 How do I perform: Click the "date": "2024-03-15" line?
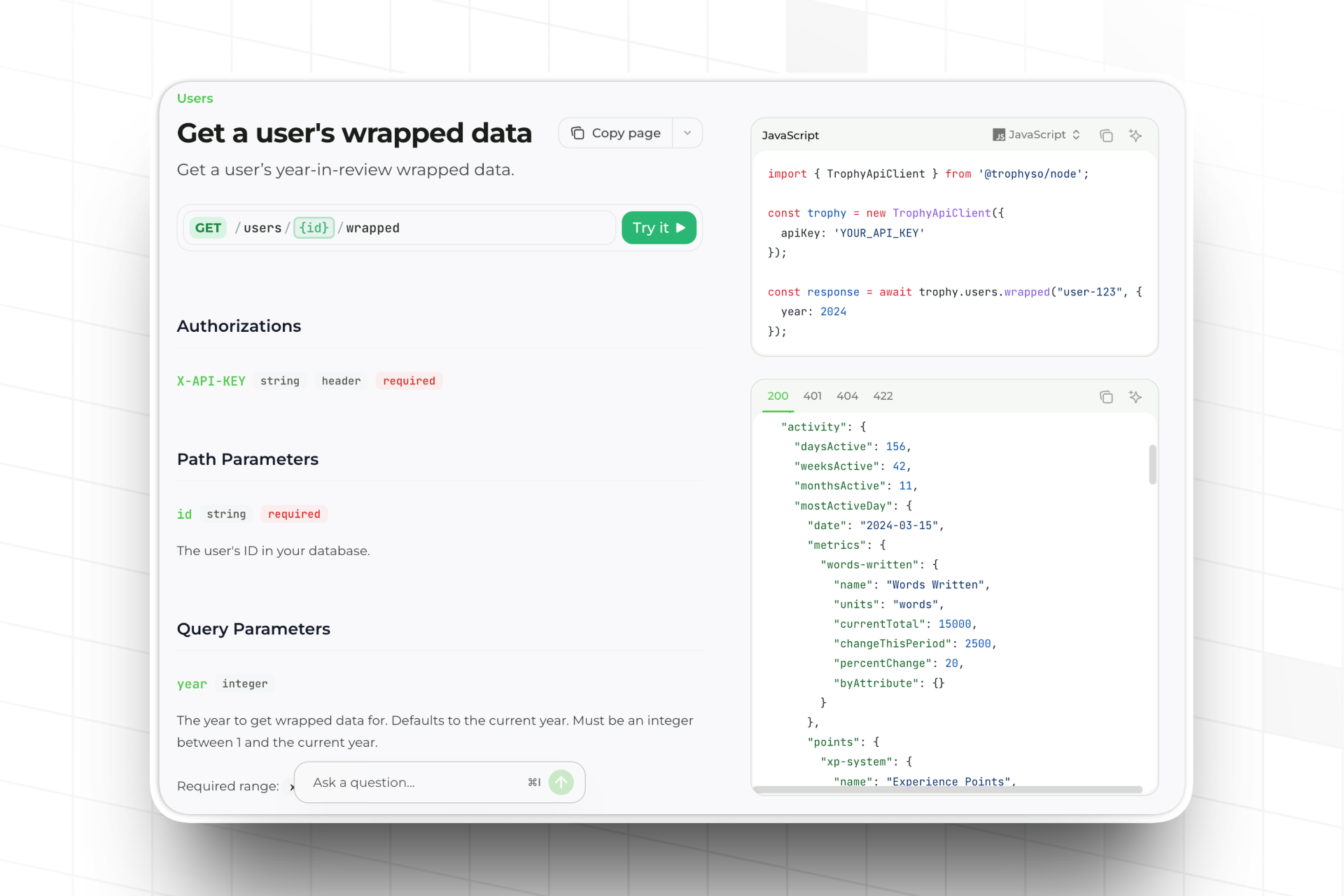click(x=875, y=526)
